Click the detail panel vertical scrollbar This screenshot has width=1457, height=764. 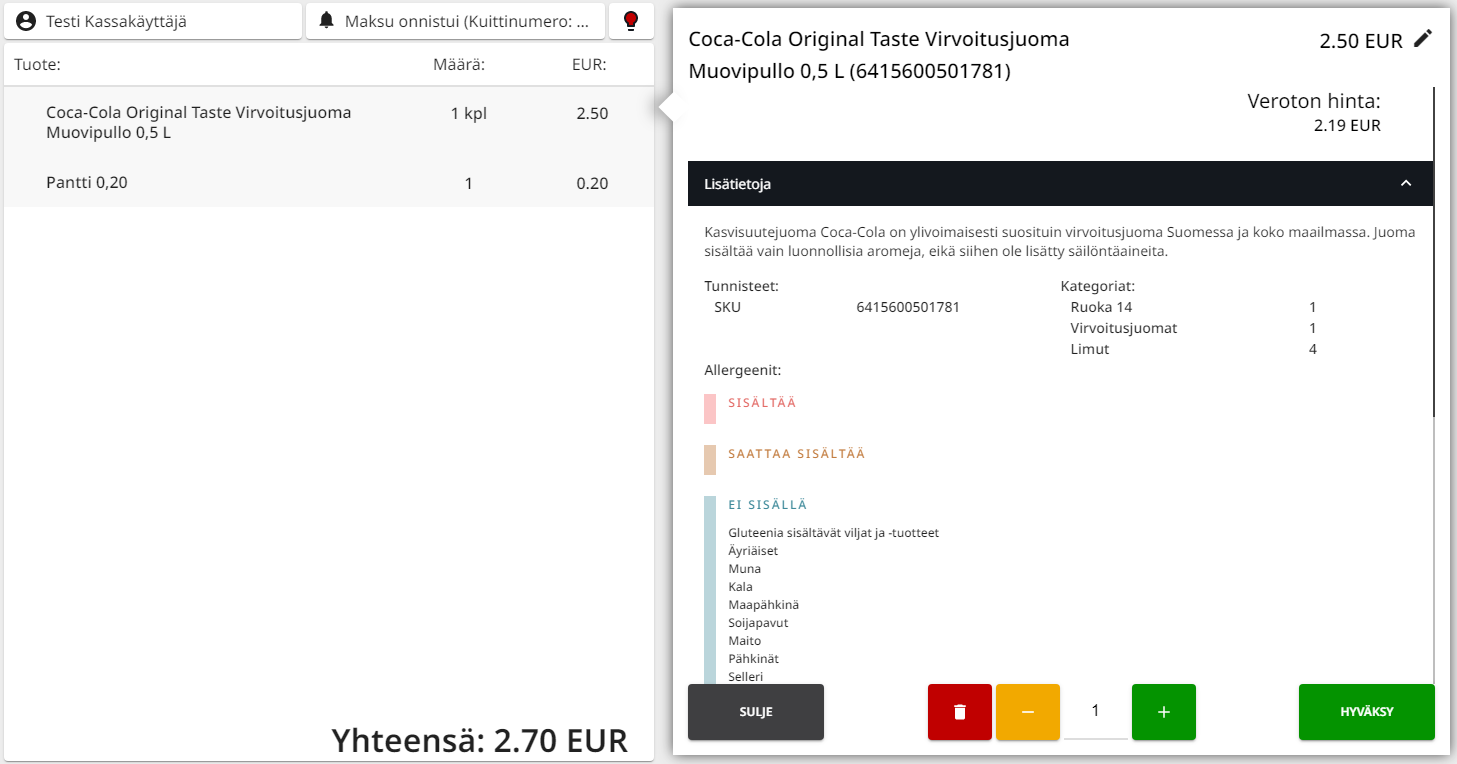tap(1435, 250)
